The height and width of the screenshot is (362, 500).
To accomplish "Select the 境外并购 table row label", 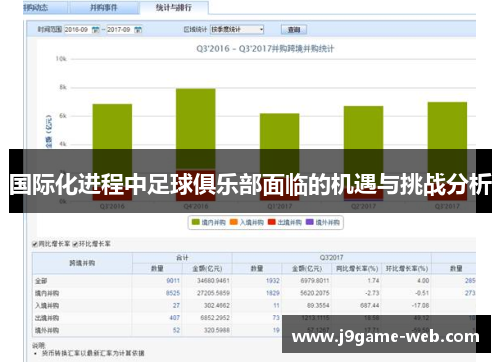I will coord(47,331).
